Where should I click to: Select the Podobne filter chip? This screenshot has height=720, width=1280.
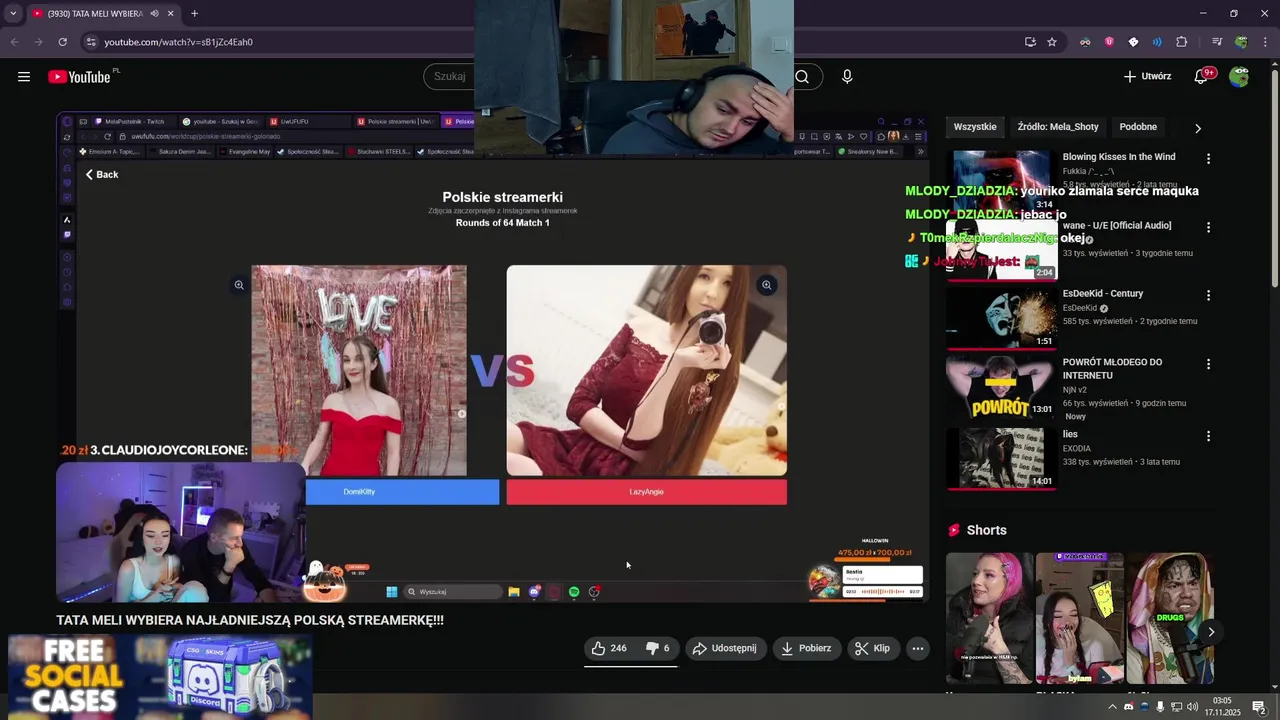[x=1138, y=127]
